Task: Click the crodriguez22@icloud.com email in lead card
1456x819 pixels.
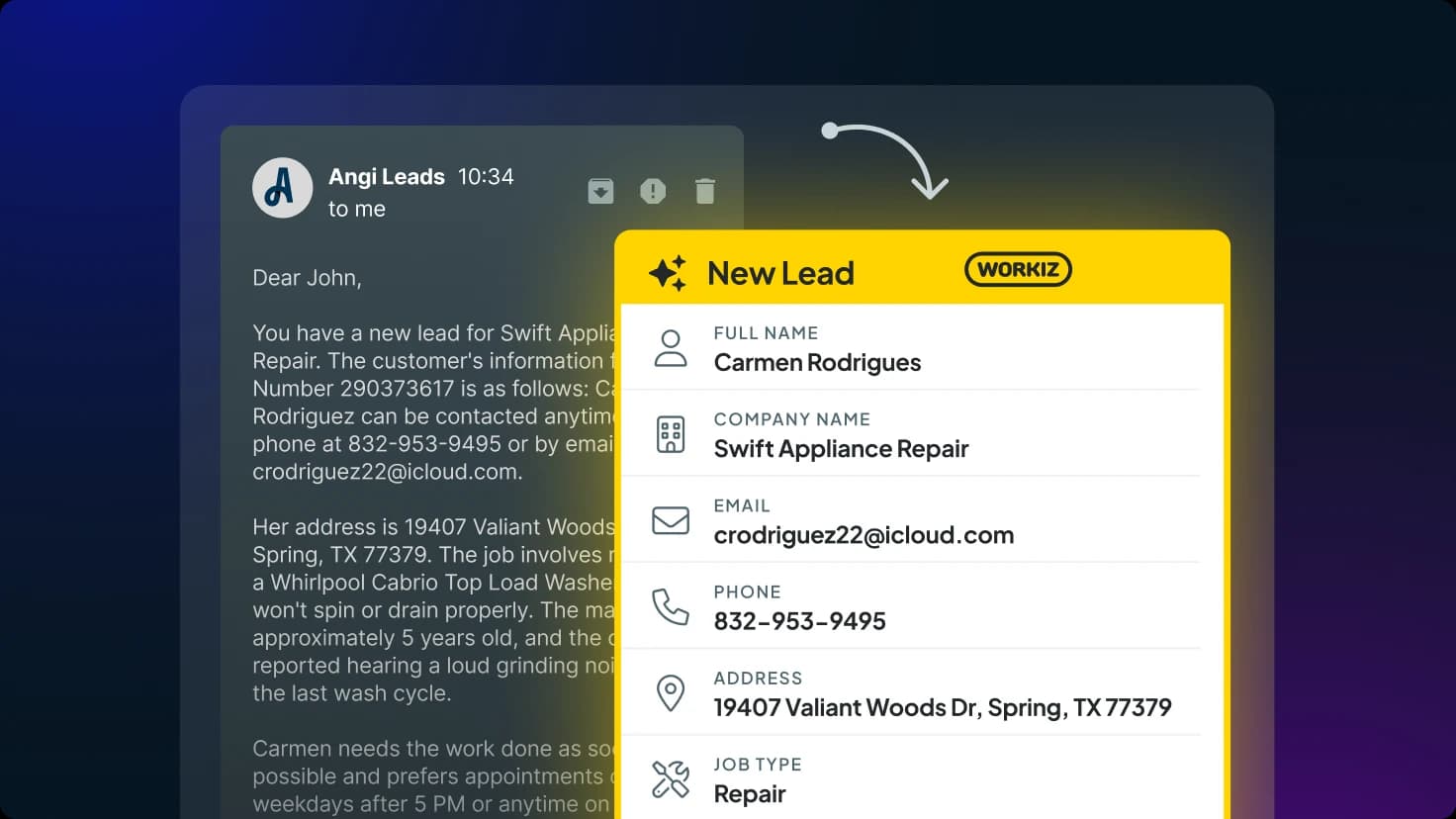Action: pos(864,535)
